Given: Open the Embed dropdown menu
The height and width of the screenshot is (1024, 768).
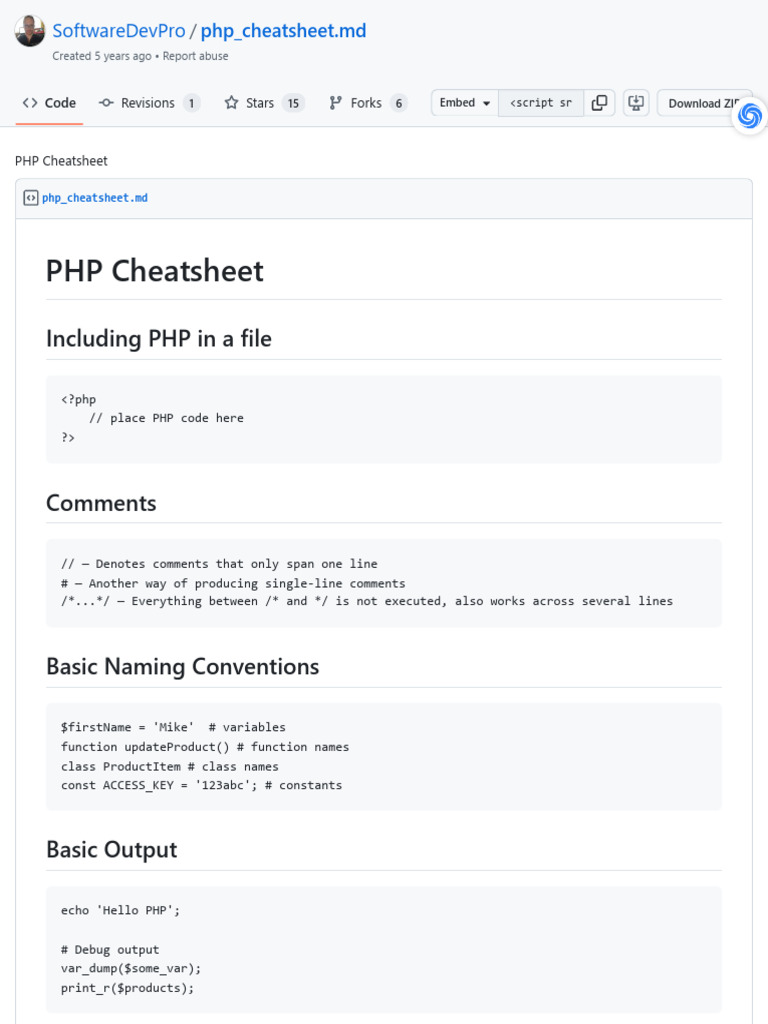Looking at the screenshot, I should point(465,103).
